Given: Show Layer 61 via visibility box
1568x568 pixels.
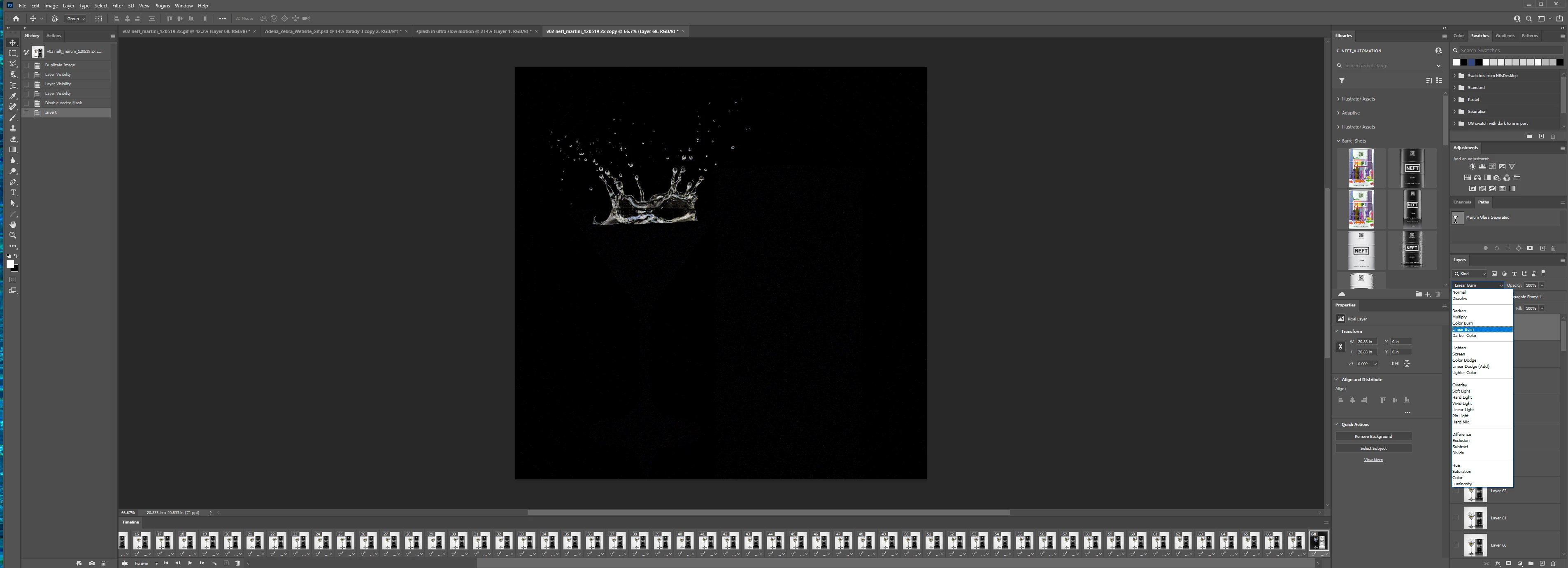Looking at the screenshot, I should (x=1456, y=519).
